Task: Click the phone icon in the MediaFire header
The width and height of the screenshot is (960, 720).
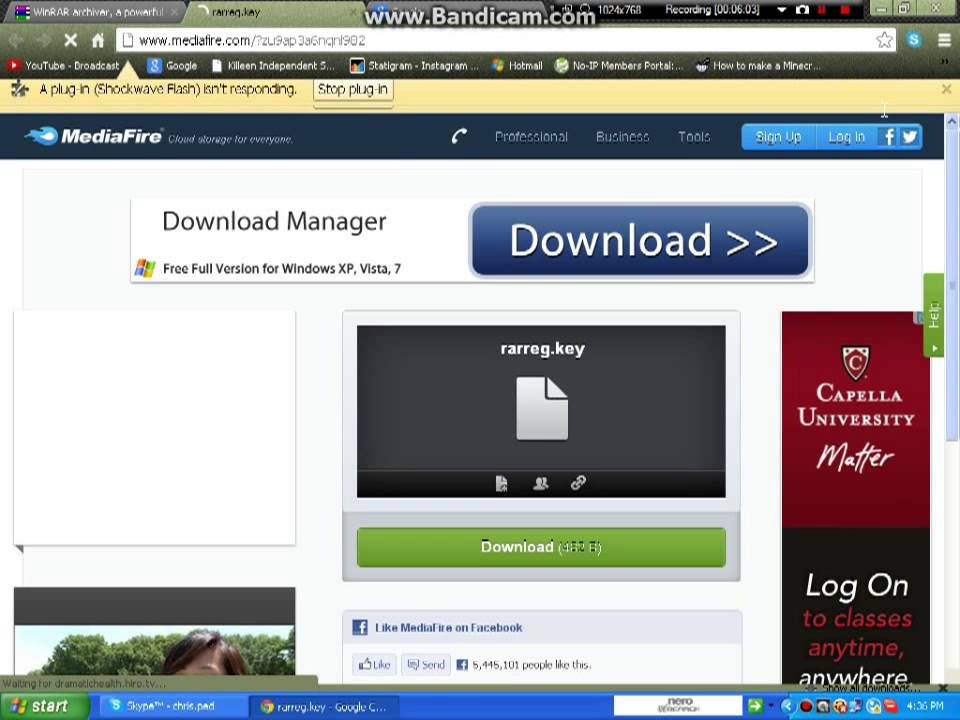Action: point(459,136)
